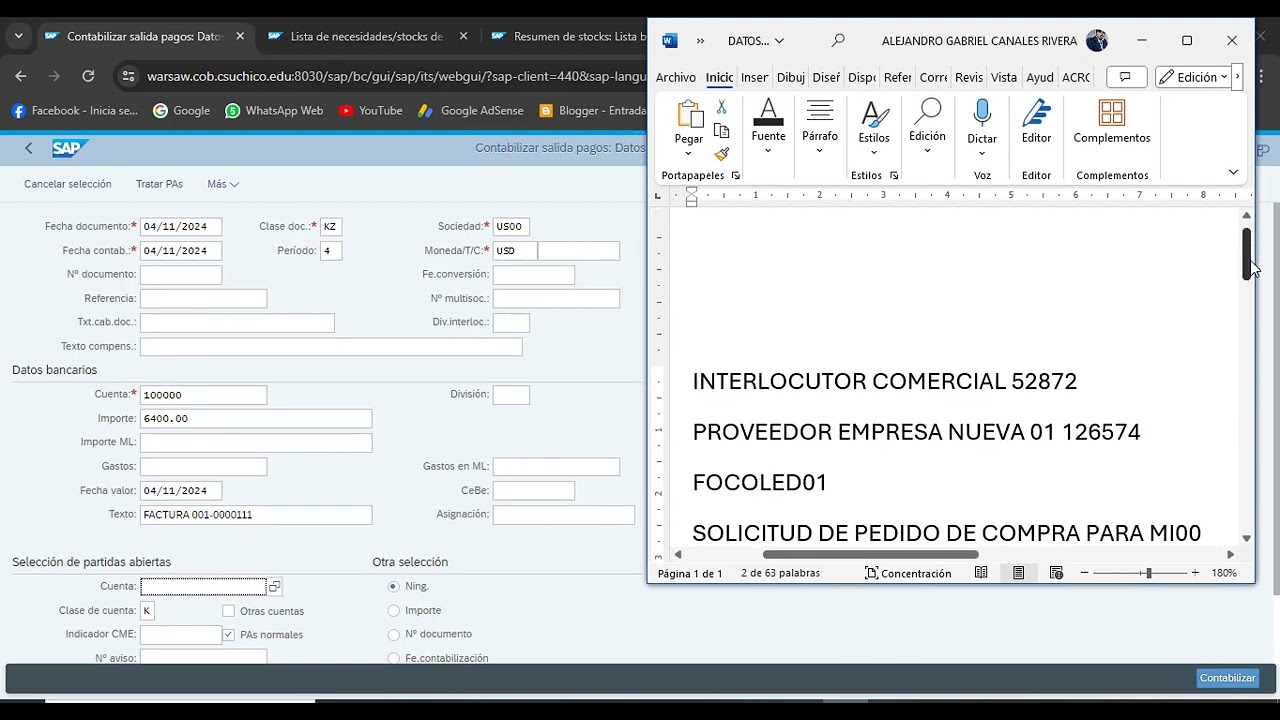1280x720 pixels.
Task: Open the Edición mode dropdown in Word
Action: click(1193, 77)
